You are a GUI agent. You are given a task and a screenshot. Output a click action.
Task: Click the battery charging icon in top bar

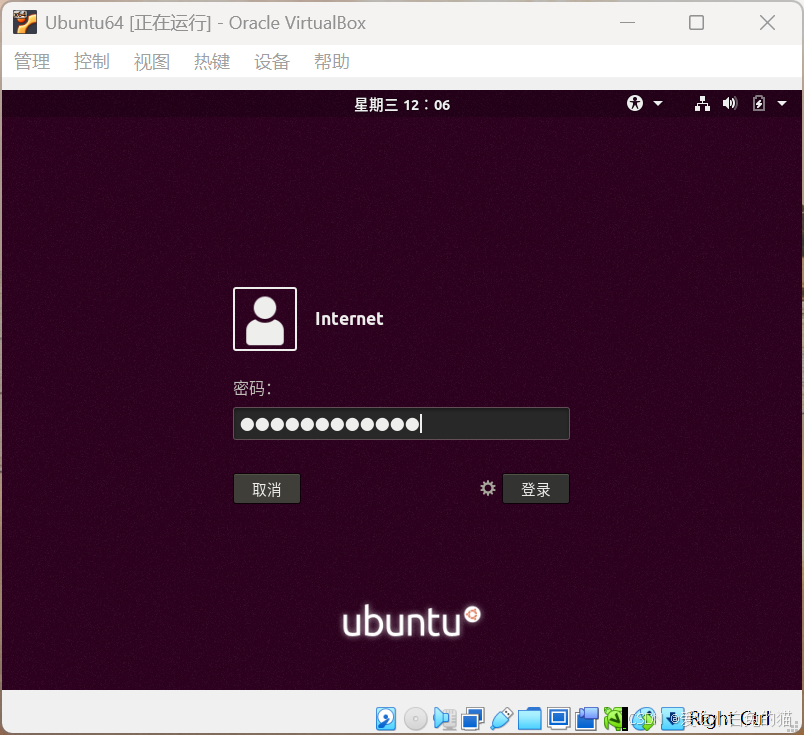click(x=759, y=104)
